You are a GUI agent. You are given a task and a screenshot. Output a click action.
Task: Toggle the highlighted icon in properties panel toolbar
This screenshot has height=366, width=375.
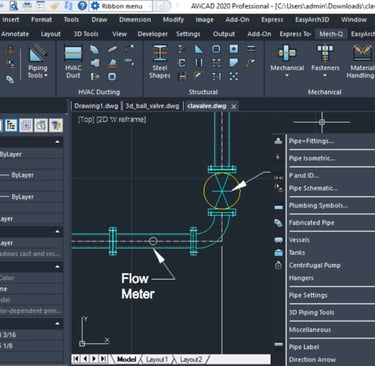[11, 126]
